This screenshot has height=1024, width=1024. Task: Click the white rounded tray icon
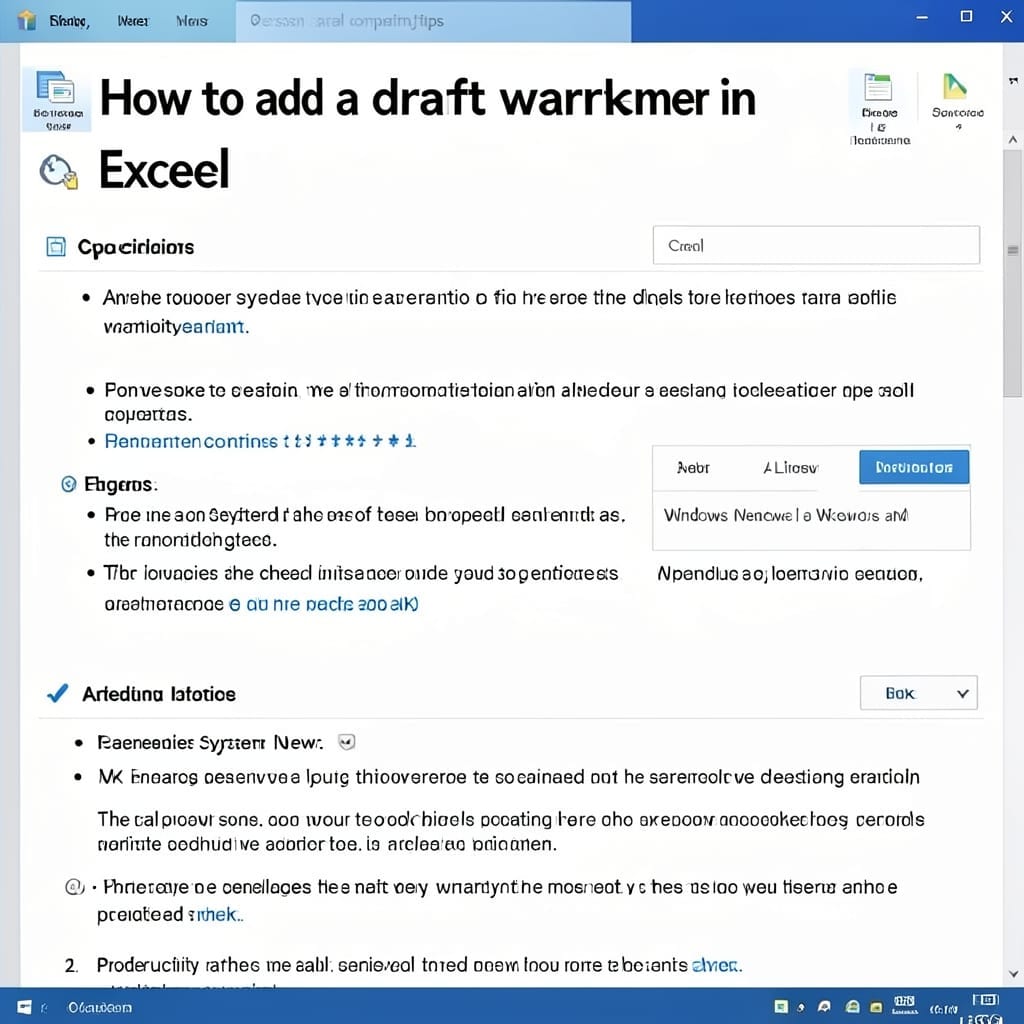tap(824, 1006)
